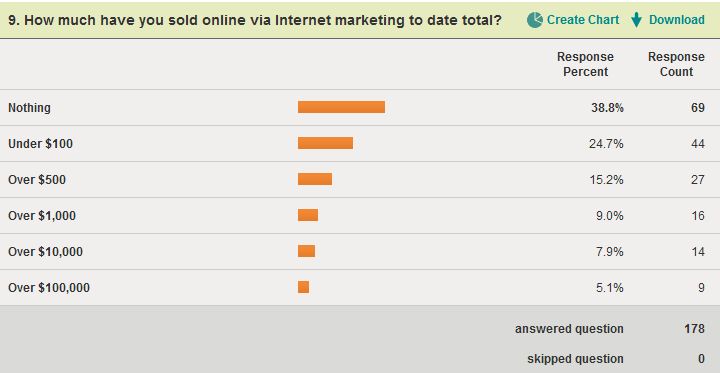Image resolution: width=720 pixels, height=373 pixels.
Task: Select the Nothing answer label
Action: 29,108
